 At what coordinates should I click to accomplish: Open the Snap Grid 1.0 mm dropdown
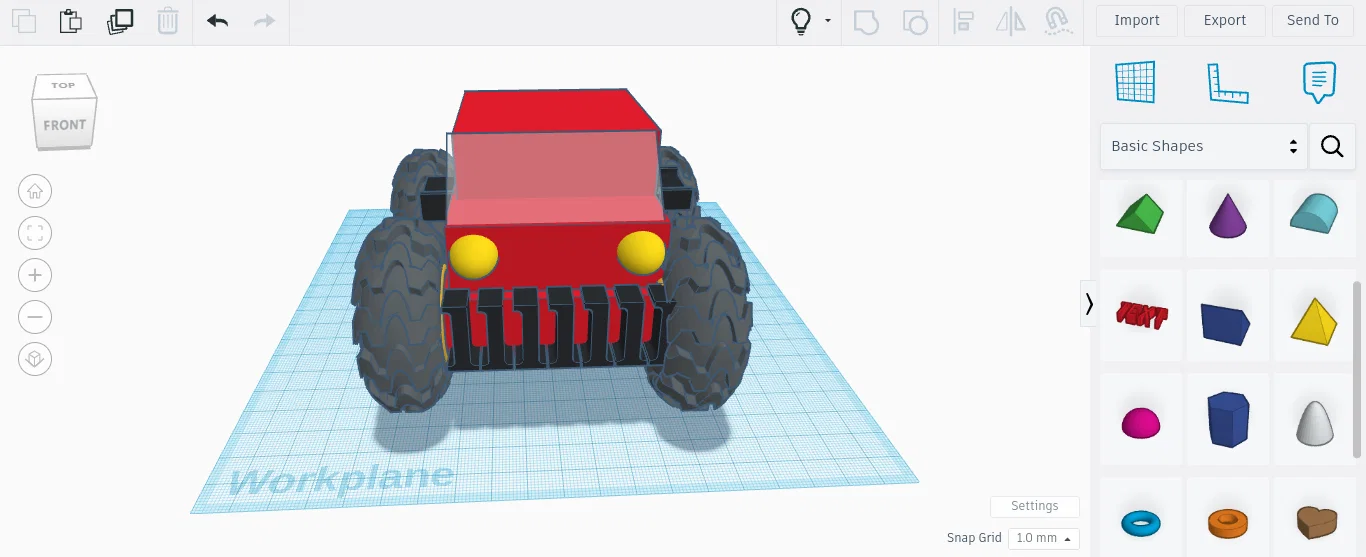[1044, 538]
